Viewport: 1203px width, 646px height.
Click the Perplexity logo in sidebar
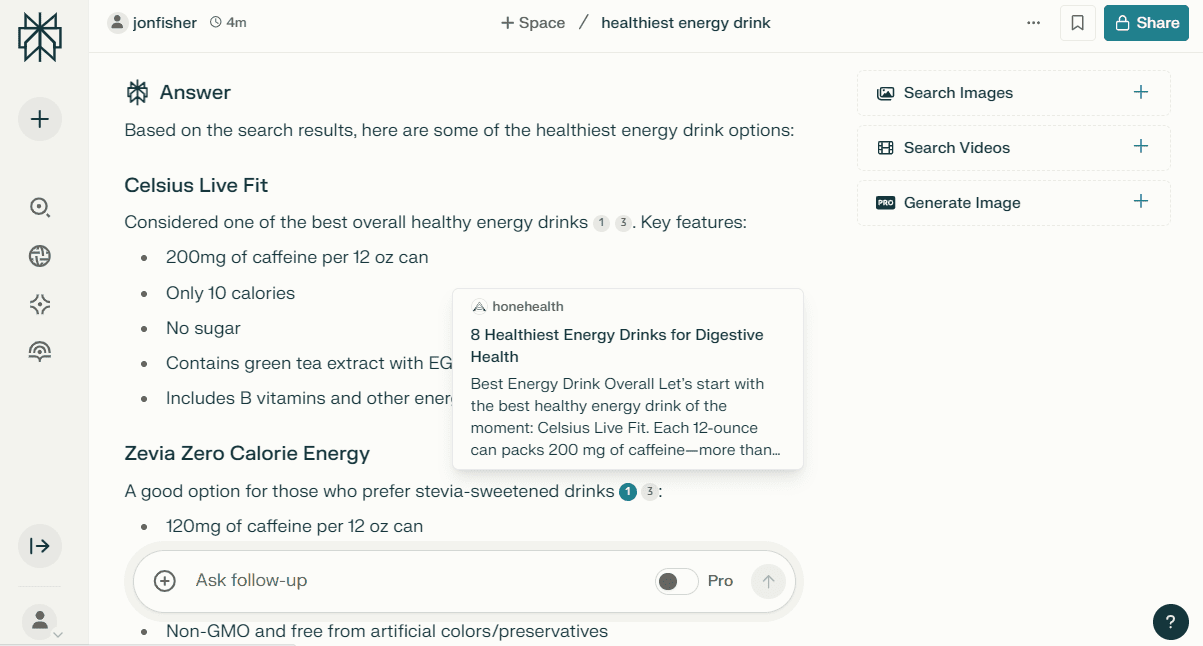click(x=40, y=37)
